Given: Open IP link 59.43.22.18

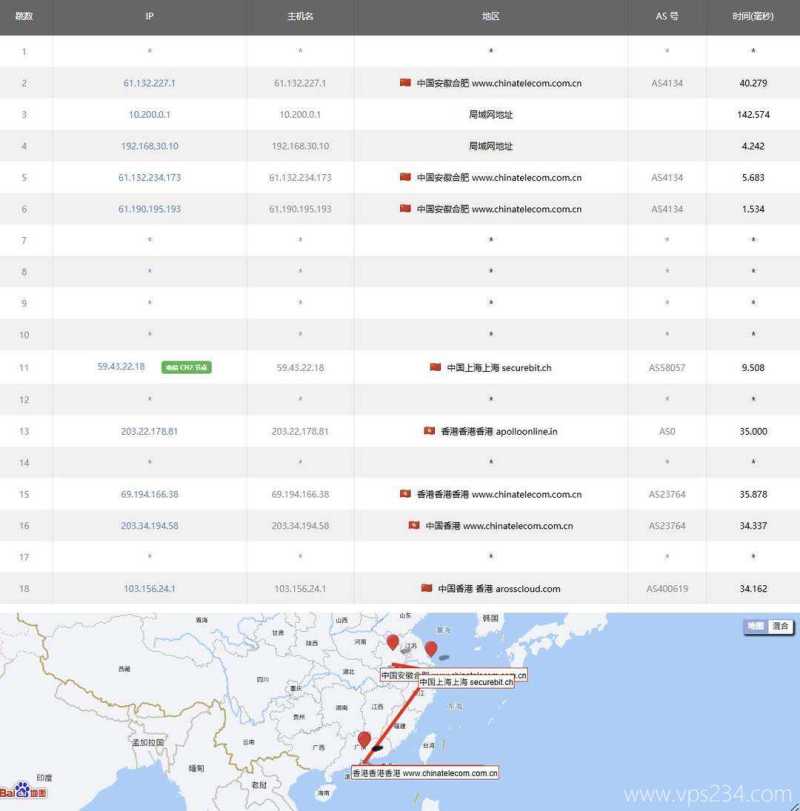Looking at the screenshot, I should point(121,367).
